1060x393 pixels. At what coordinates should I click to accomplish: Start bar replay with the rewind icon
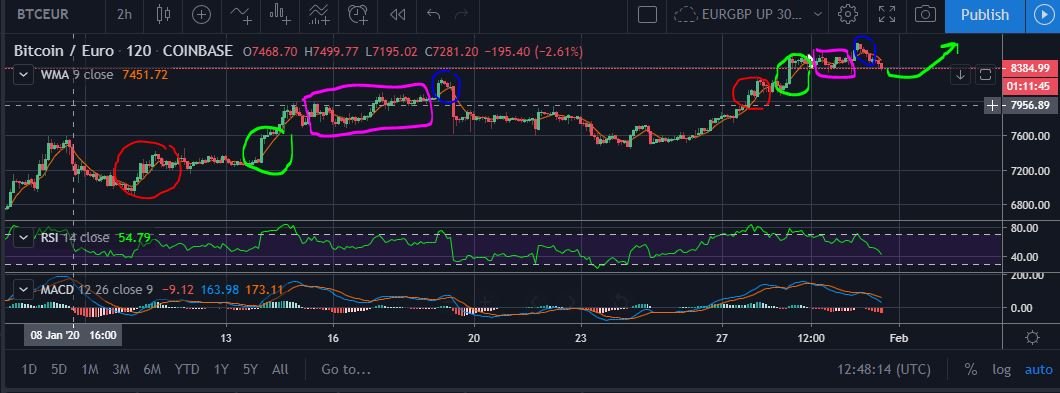tap(398, 14)
